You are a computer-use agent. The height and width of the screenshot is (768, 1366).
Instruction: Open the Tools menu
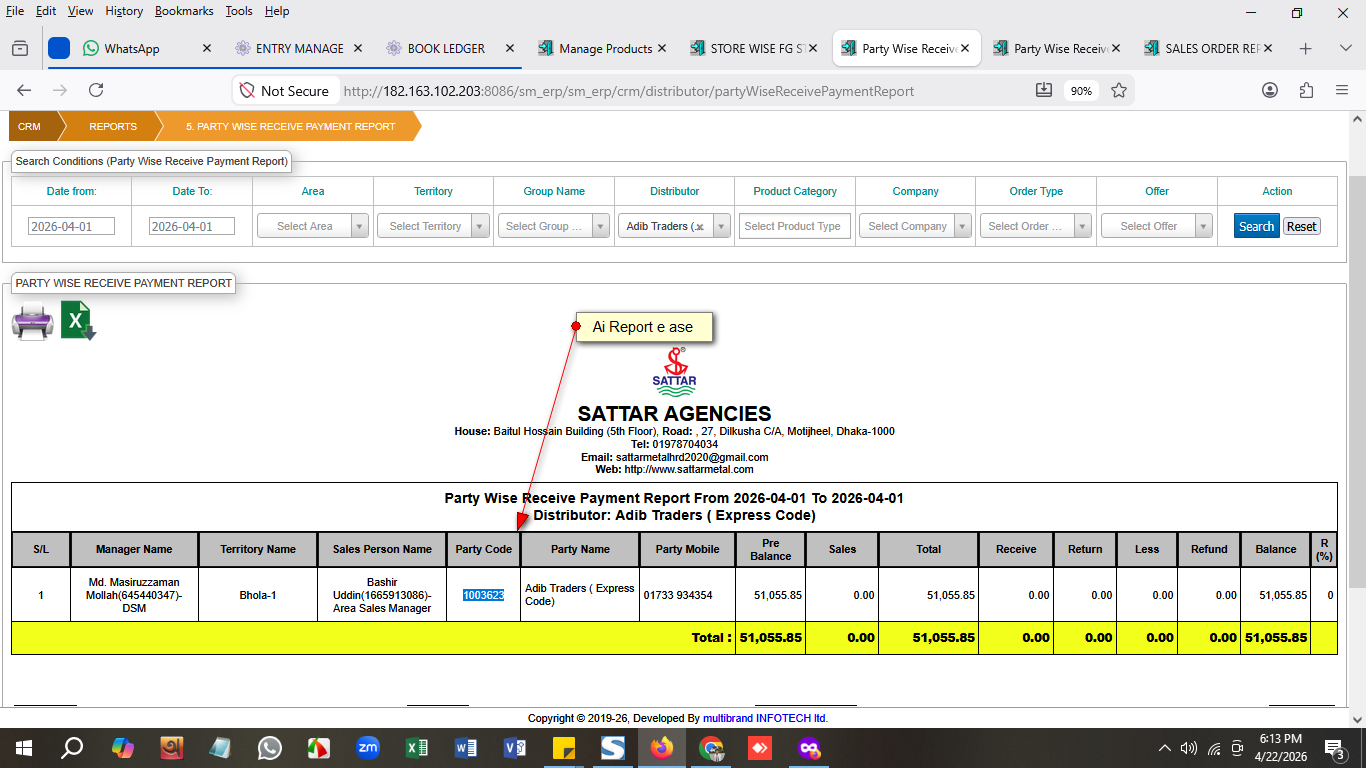pyautogui.click(x=239, y=11)
